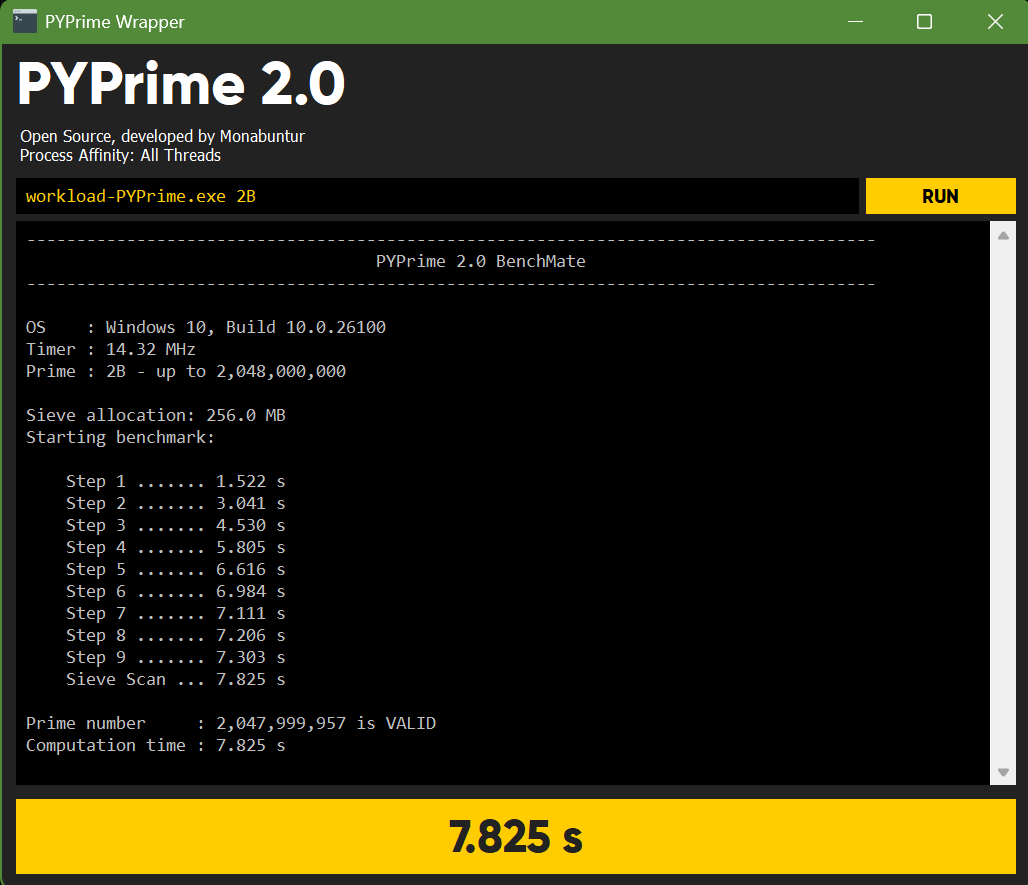Click the PYPrime Wrapper title bar icon
This screenshot has height=885, width=1028.
coord(25,22)
